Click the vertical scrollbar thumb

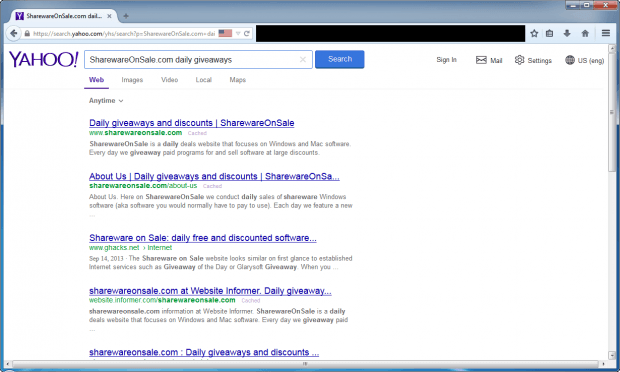(x=612, y=112)
